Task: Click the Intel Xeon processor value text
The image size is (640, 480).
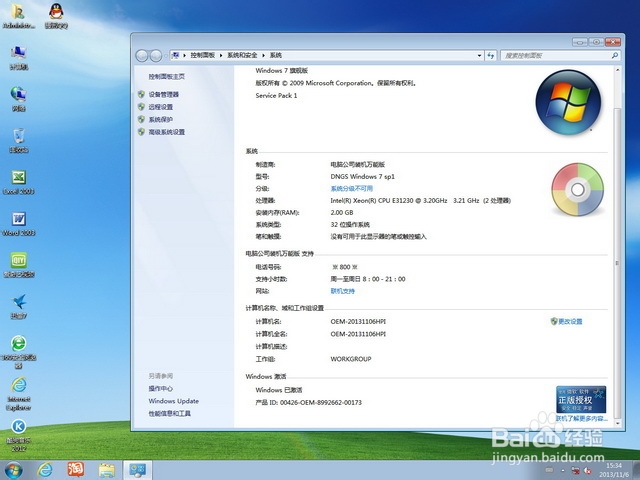Action: point(420,200)
